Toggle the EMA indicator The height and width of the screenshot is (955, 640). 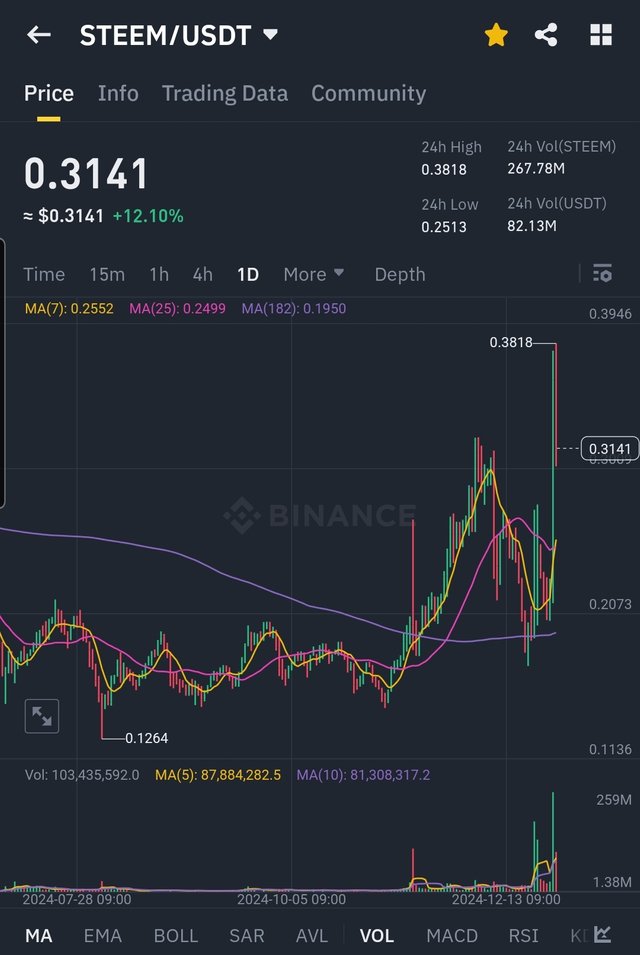click(102, 936)
